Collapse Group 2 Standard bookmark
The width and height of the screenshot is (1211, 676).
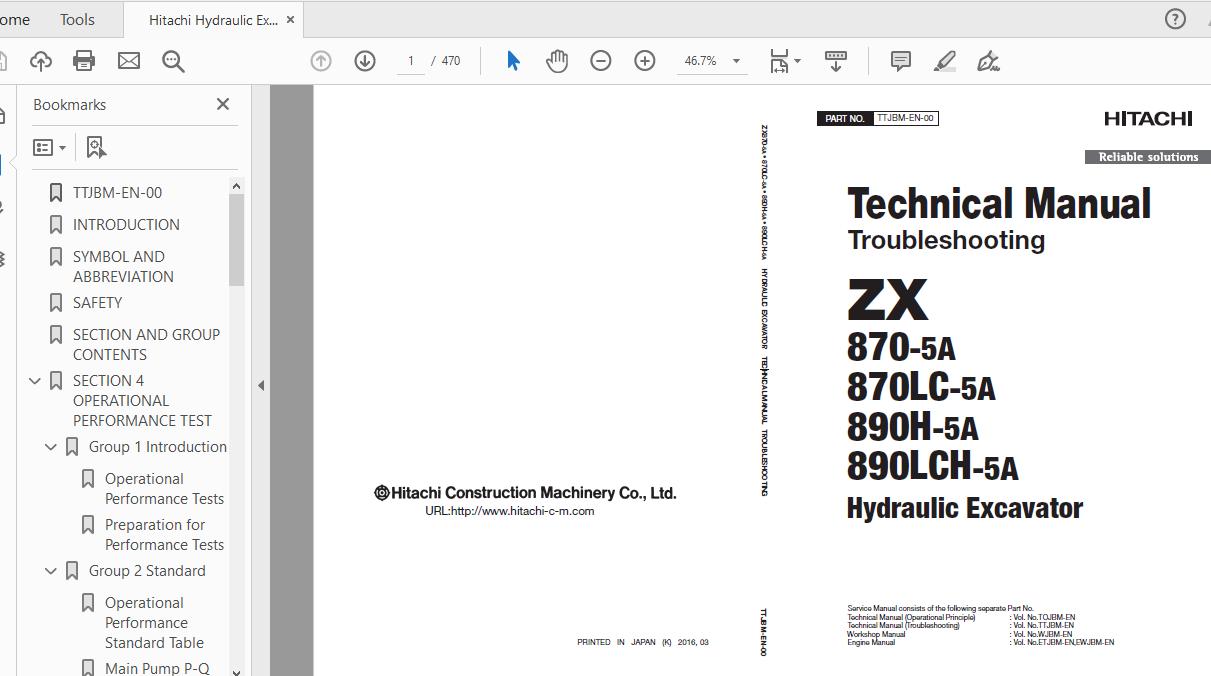[51, 571]
